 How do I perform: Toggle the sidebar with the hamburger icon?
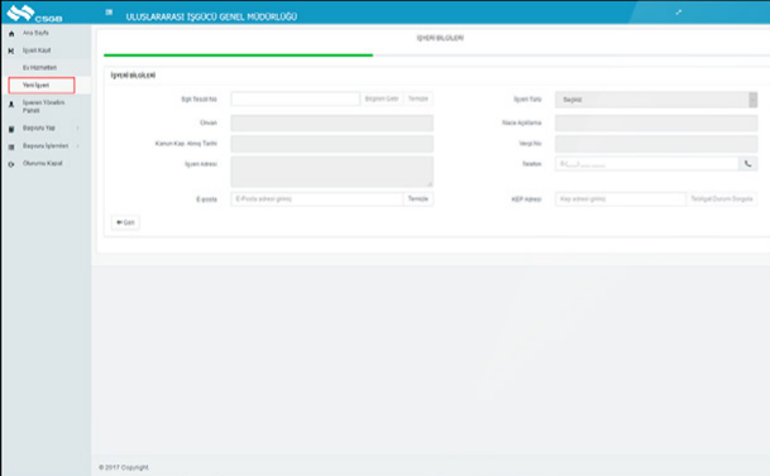tap(109, 13)
